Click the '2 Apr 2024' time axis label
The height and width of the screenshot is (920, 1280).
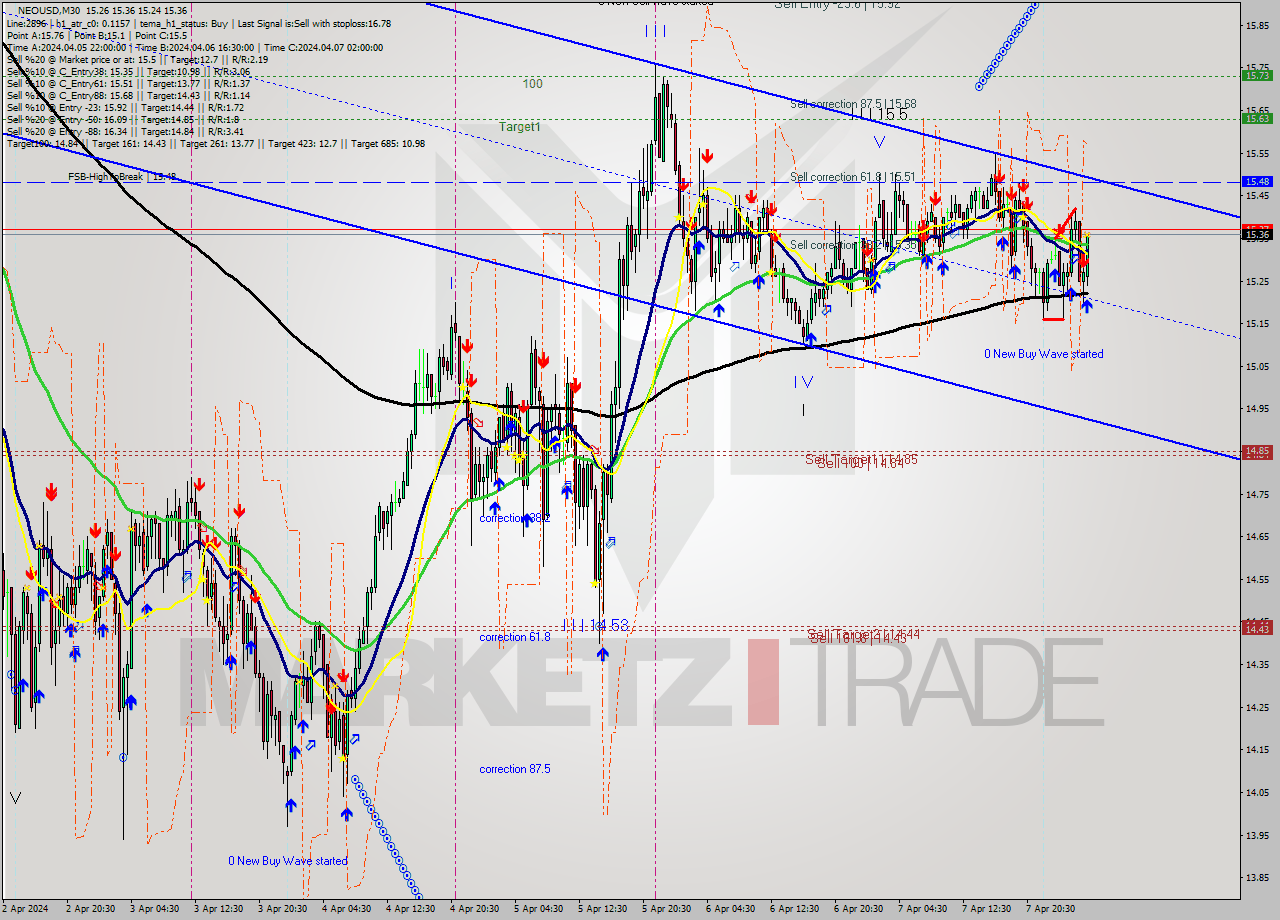pos(25,909)
